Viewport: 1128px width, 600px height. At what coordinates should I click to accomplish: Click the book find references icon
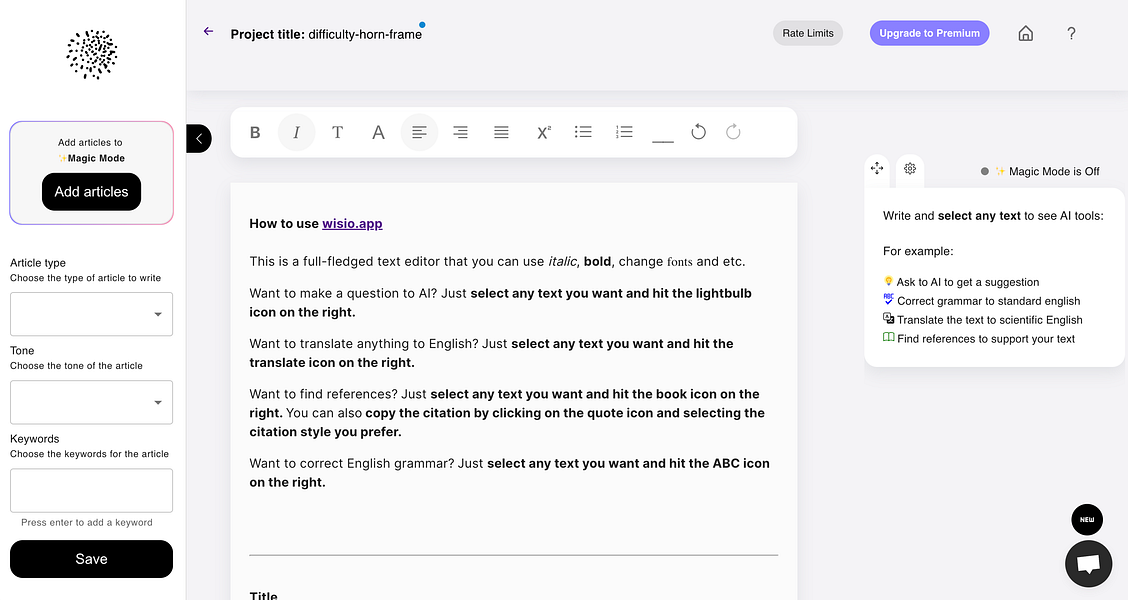click(x=888, y=337)
